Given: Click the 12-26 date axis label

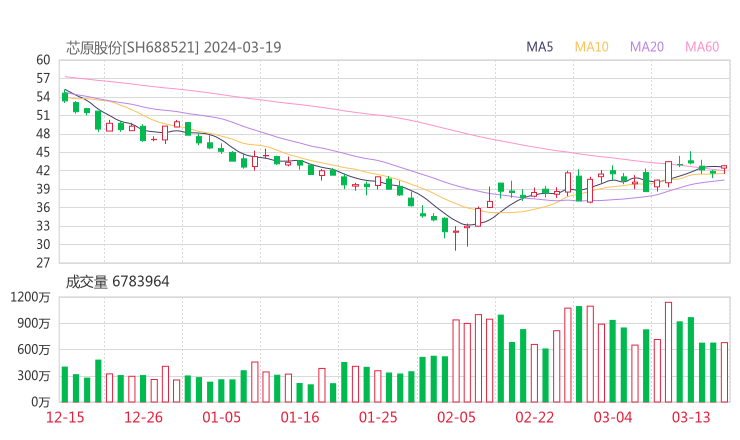Looking at the screenshot, I should (143, 417).
